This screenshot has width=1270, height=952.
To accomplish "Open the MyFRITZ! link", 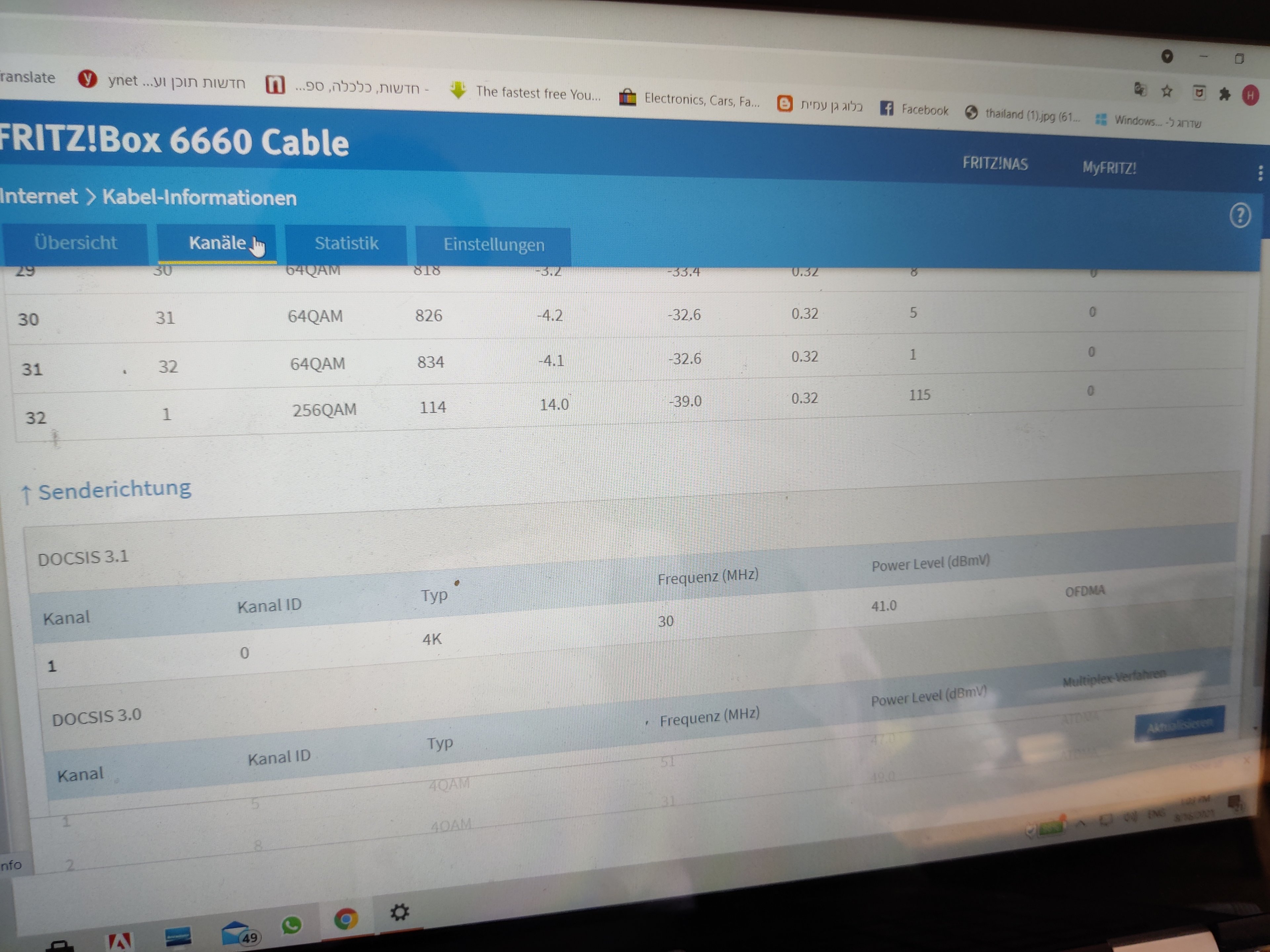I will tap(1109, 168).
